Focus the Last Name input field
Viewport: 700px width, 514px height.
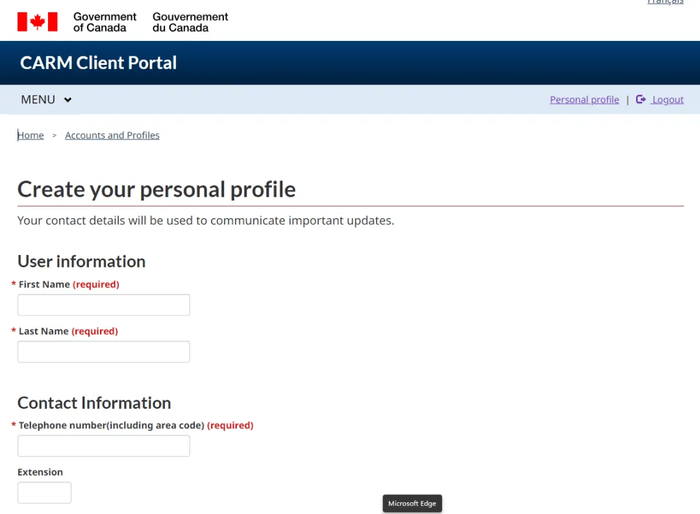coord(103,352)
